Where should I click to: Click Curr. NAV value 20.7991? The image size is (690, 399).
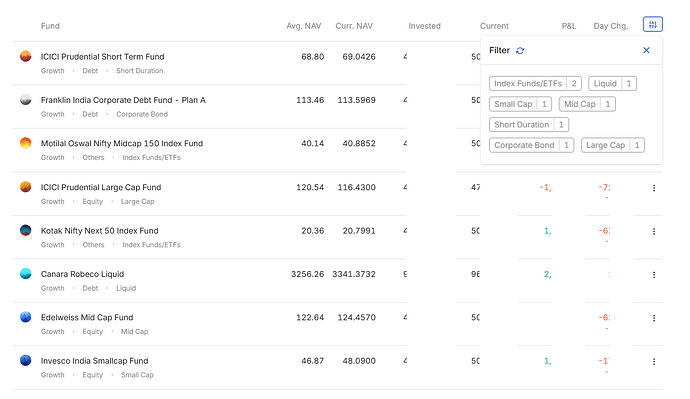[x=359, y=231]
